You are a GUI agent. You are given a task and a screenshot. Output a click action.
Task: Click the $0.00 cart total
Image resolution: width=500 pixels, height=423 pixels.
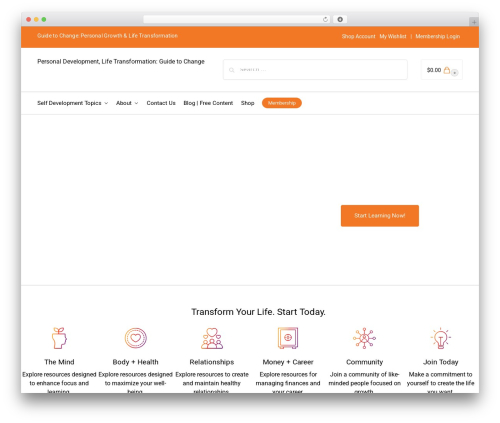tap(434, 70)
